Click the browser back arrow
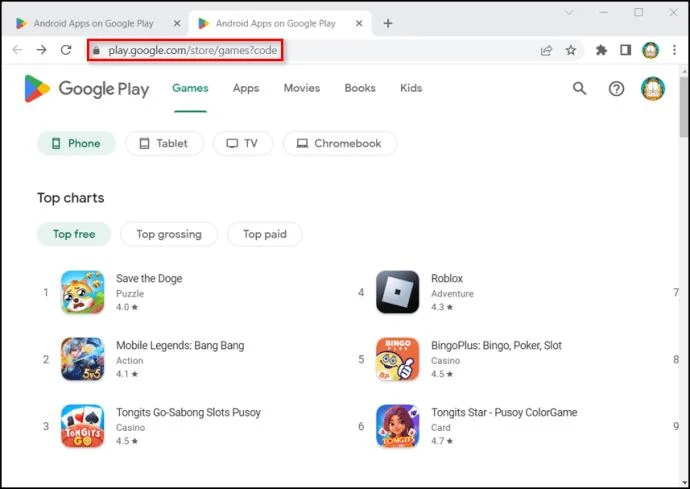690x489 pixels. [x=17, y=50]
